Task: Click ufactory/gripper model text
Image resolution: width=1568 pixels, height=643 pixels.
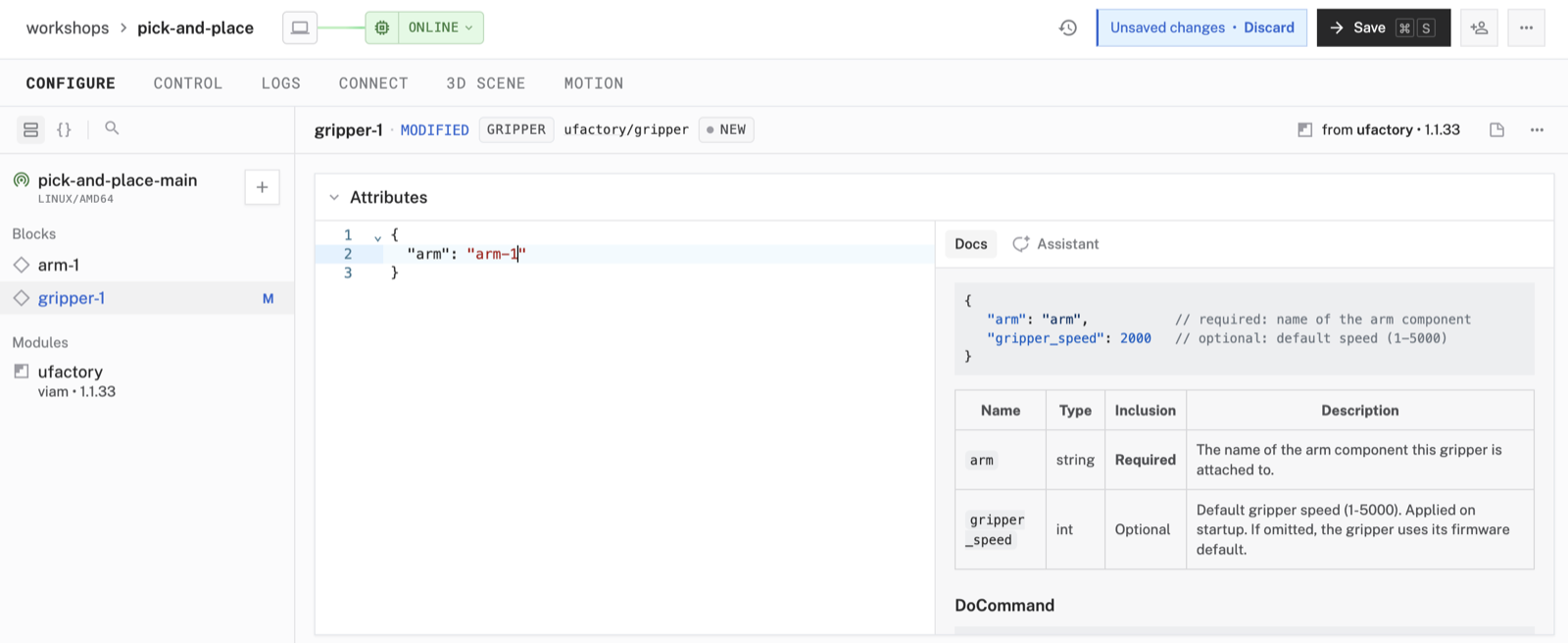Action: point(626,129)
